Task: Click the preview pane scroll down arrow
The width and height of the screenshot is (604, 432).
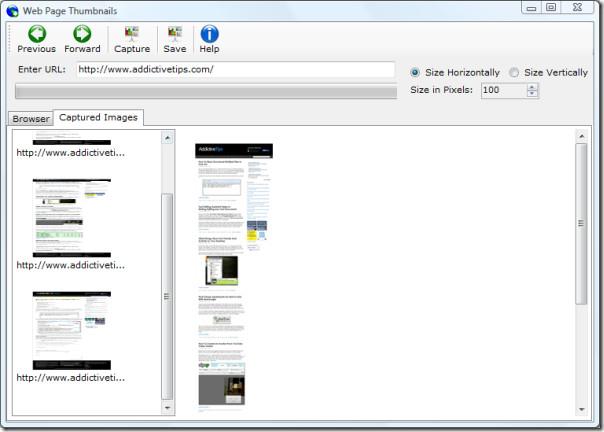Action: [582, 409]
